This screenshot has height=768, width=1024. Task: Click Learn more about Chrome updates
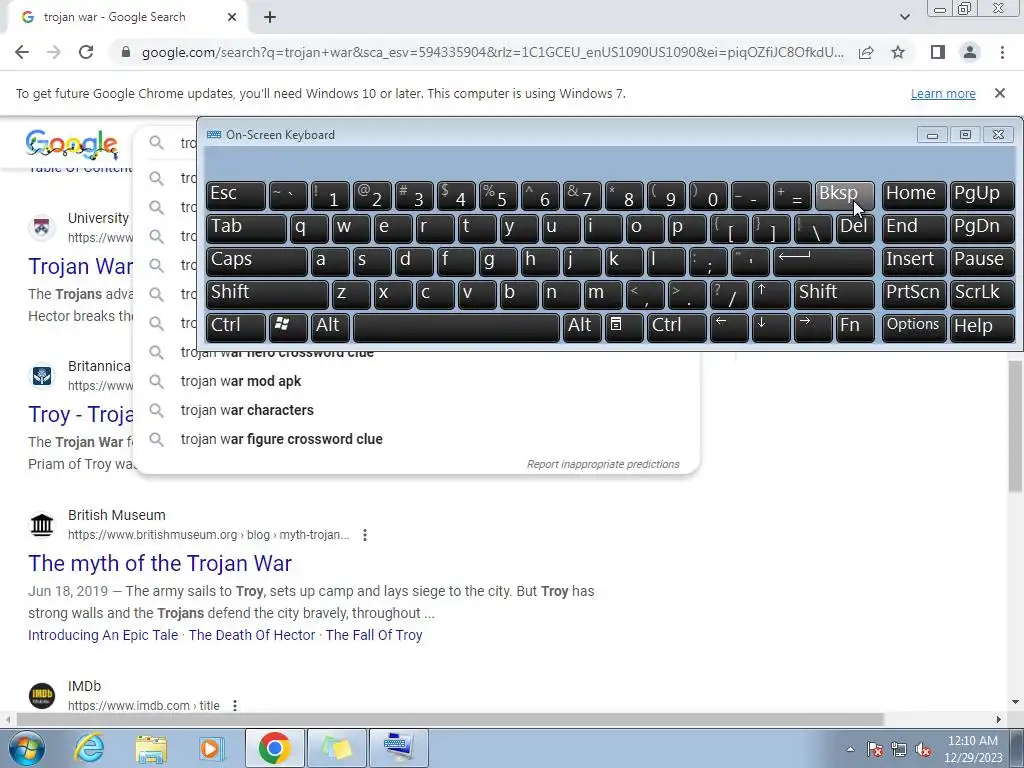943,93
